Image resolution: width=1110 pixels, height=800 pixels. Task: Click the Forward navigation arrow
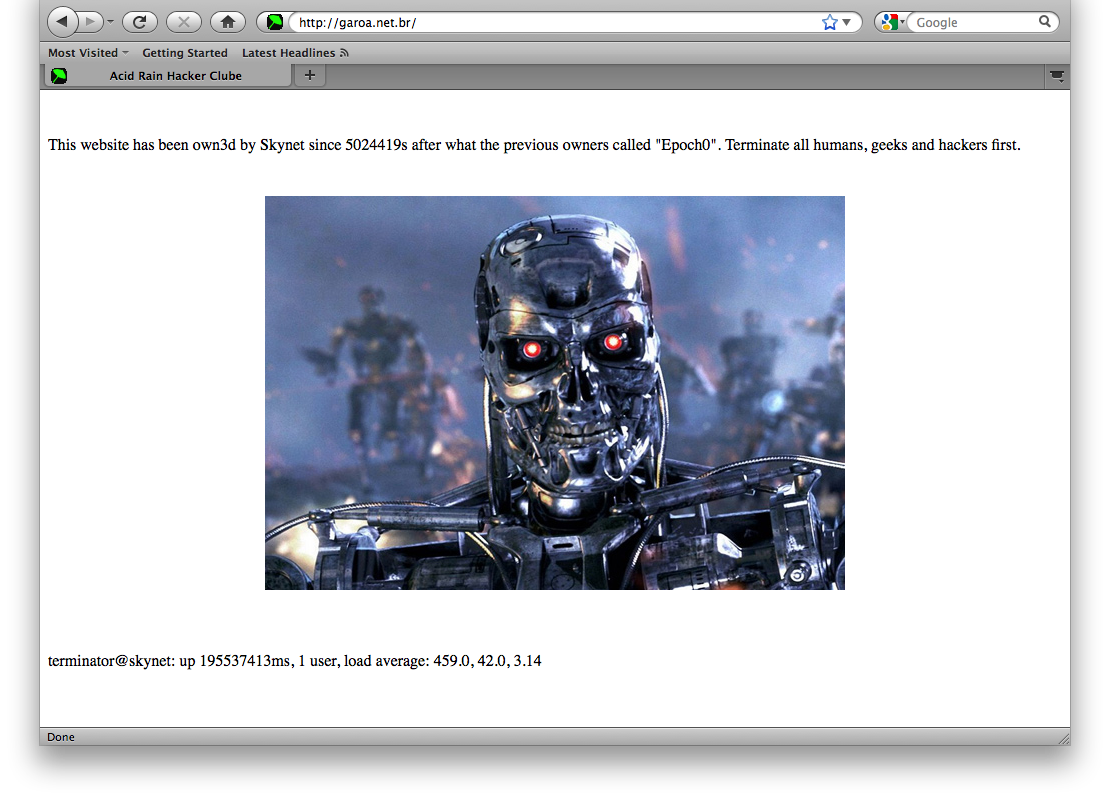(x=89, y=22)
